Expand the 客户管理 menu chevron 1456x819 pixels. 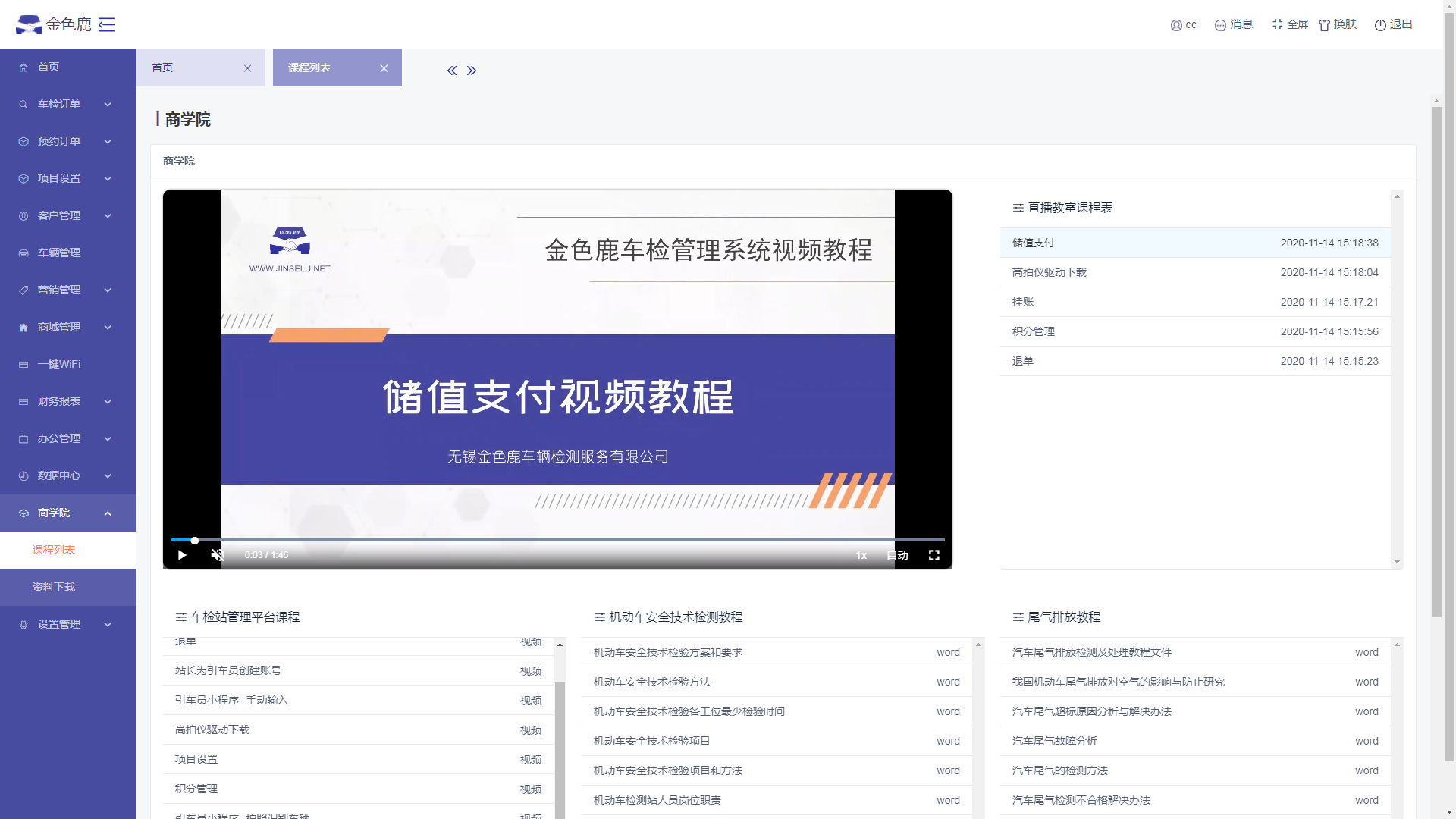pyautogui.click(x=108, y=216)
